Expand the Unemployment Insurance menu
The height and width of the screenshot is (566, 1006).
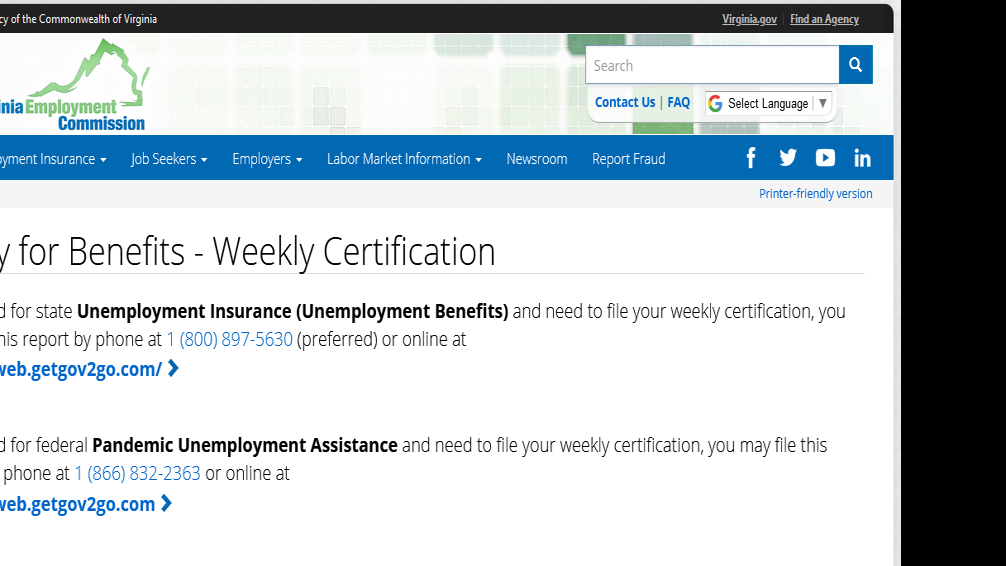point(53,159)
